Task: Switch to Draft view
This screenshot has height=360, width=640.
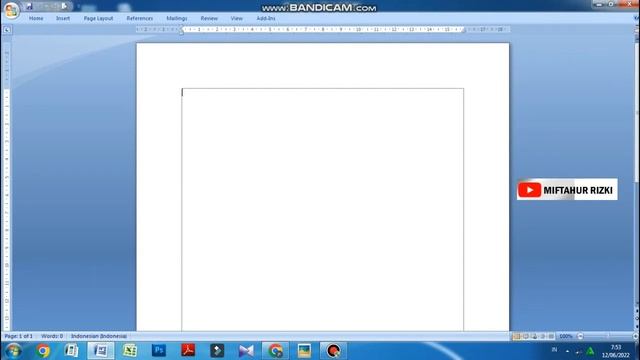Action: pyautogui.click(x=551, y=336)
